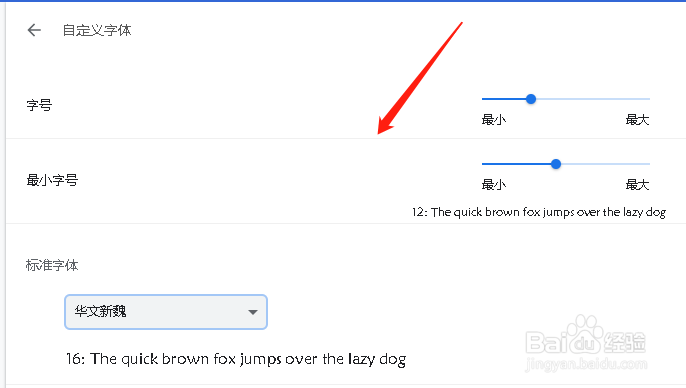The image size is (686, 388).
Task: Click 最小 label under the 字号 slider
Action: point(494,119)
